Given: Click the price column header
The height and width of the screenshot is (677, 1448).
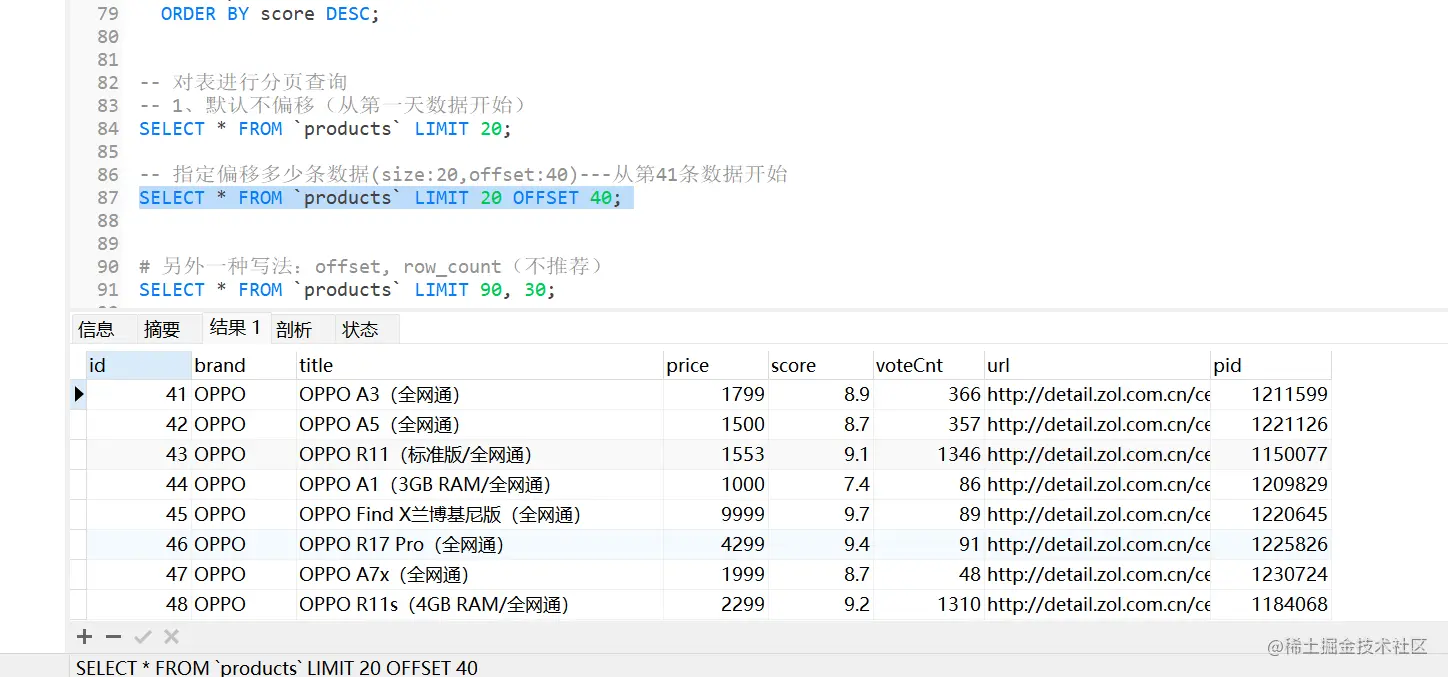Looking at the screenshot, I should [x=716, y=365].
